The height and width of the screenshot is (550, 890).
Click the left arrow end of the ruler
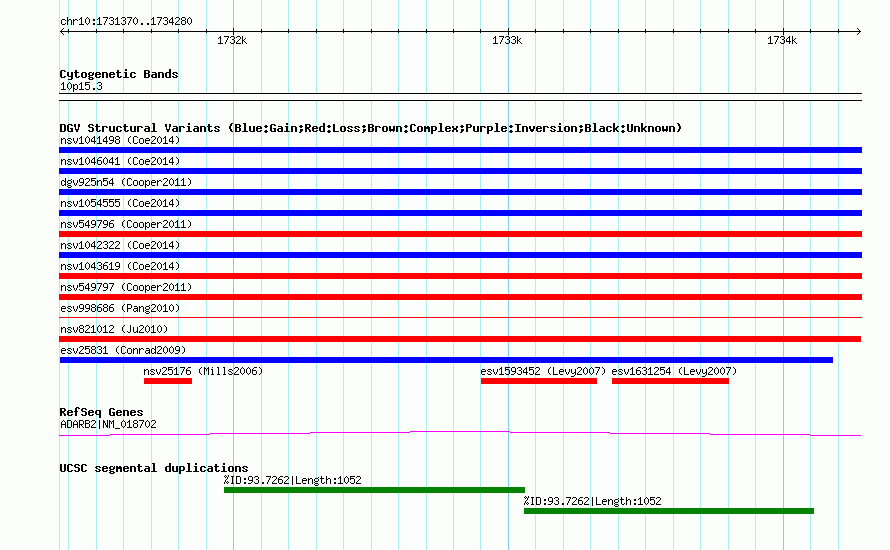tap(64, 32)
